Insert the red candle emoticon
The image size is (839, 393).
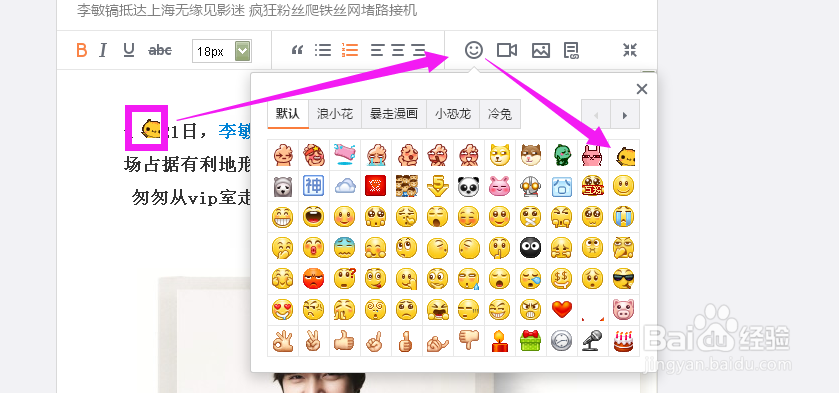[500, 341]
